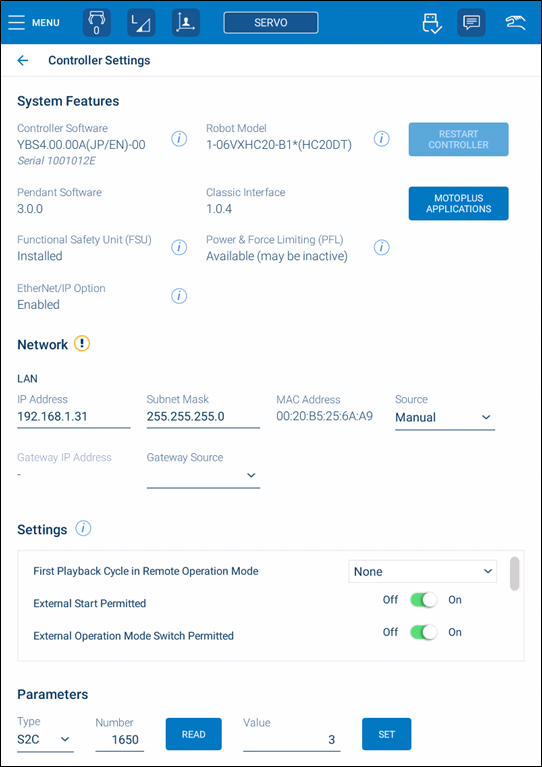
Task: Click the robot tool number icon
Action: coord(97,23)
